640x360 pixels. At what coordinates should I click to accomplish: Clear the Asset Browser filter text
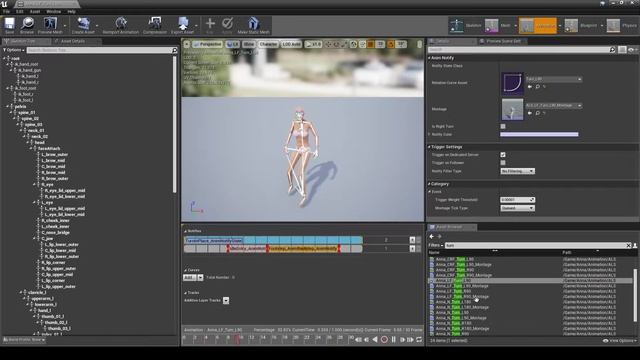point(628,245)
